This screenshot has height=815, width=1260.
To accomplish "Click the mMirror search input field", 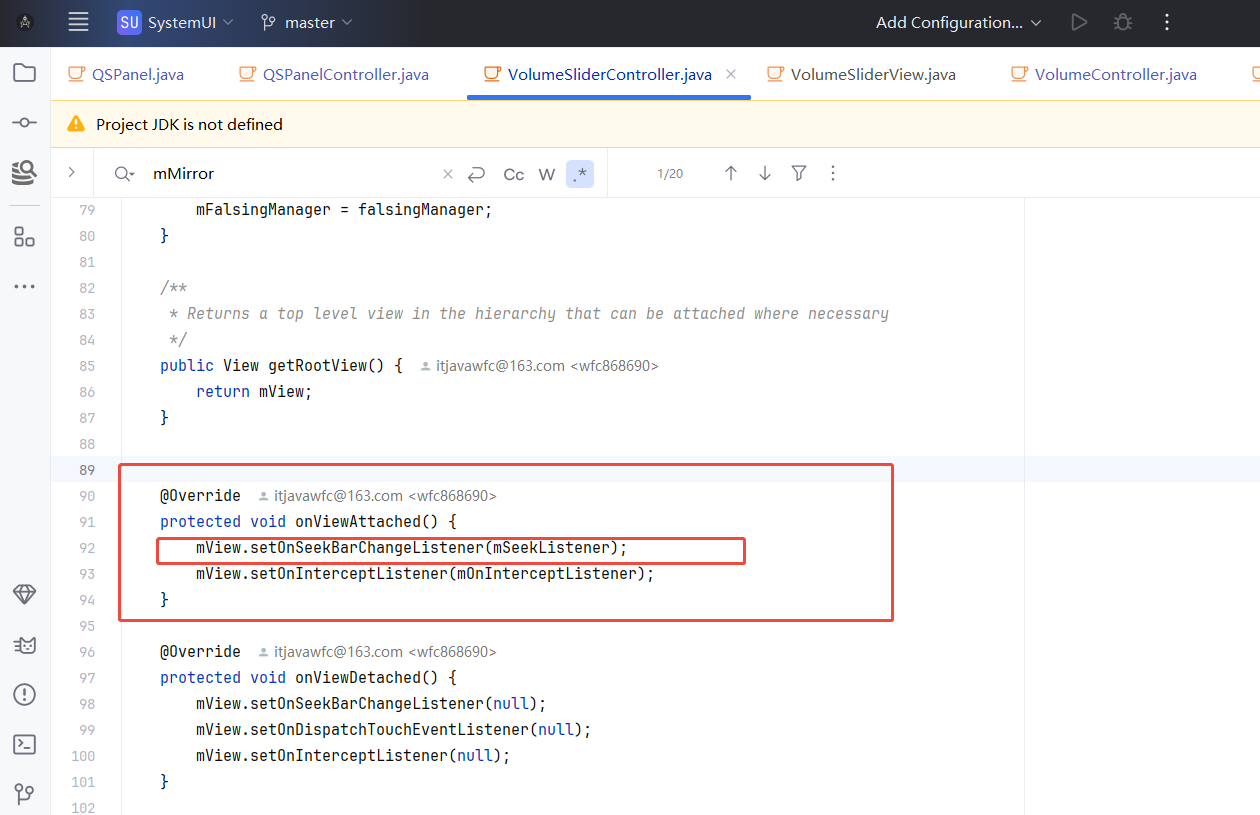I will click(x=290, y=174).
